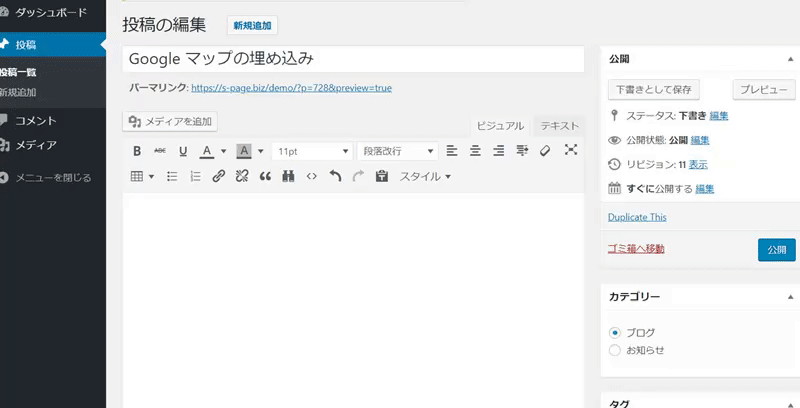The height and width of the screenshot is (408, 800).
Task: Select the お知らせ category radio button
Action: pyautogui.click(x=615, y=350)
